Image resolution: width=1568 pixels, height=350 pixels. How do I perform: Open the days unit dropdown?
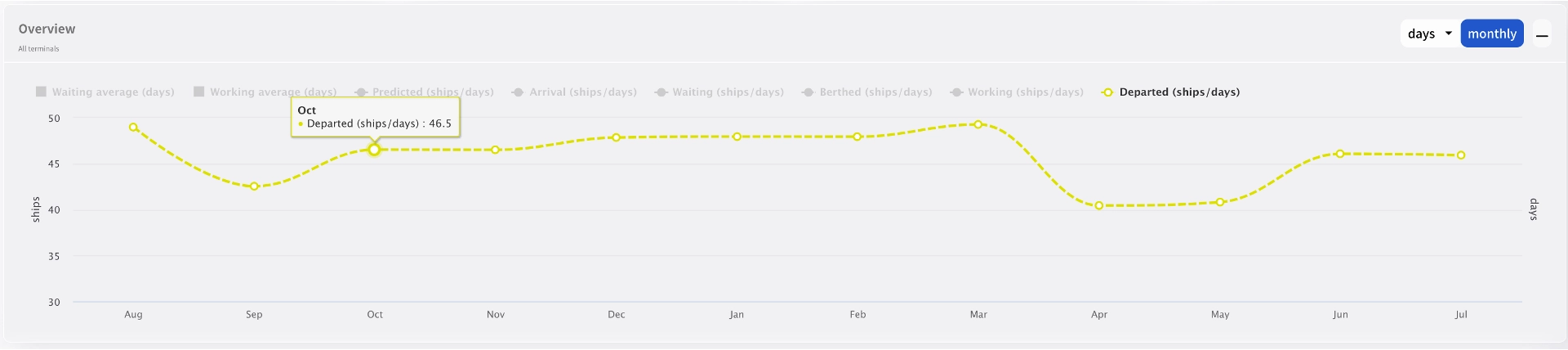1431,34
